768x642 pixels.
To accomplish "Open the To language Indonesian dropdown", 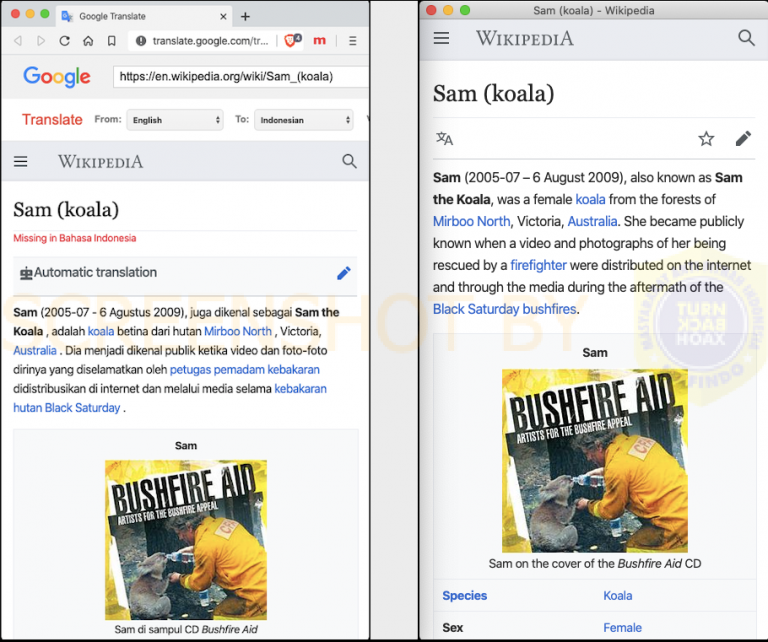I will click(304, 120).
